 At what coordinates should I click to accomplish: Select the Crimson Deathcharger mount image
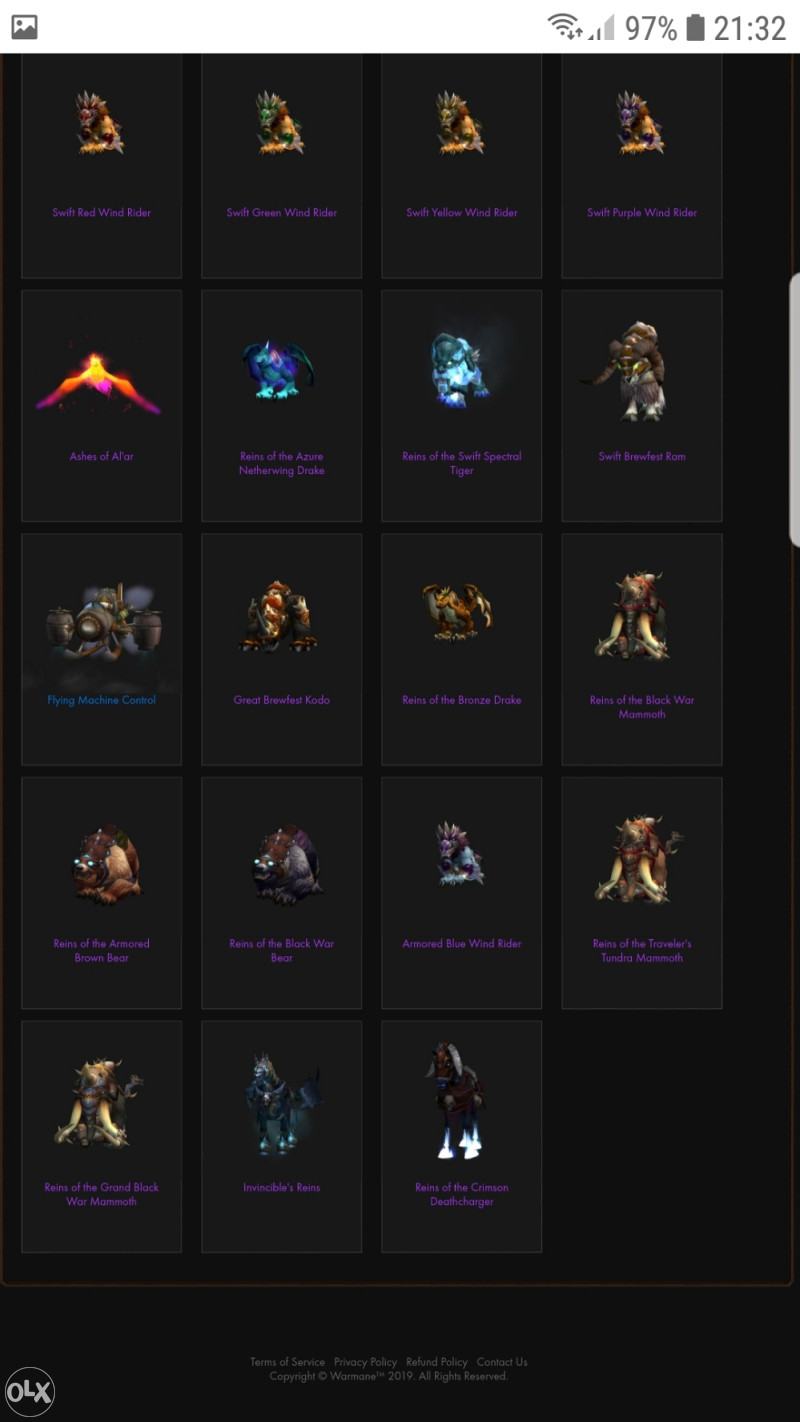tap(458, 1100)
